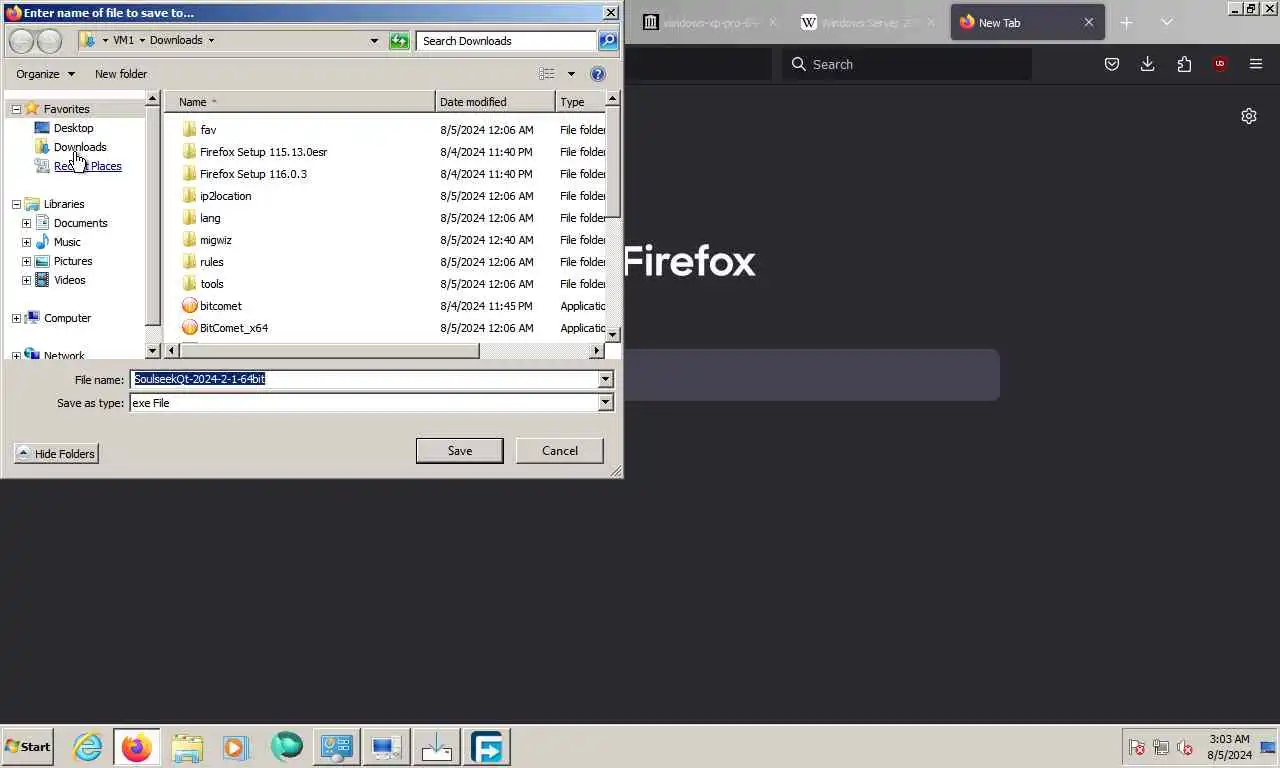Open the control panel taskbar icon
Image resolution: width=1280 pixels, height=768 pixels.
click(x=336, y=747)
